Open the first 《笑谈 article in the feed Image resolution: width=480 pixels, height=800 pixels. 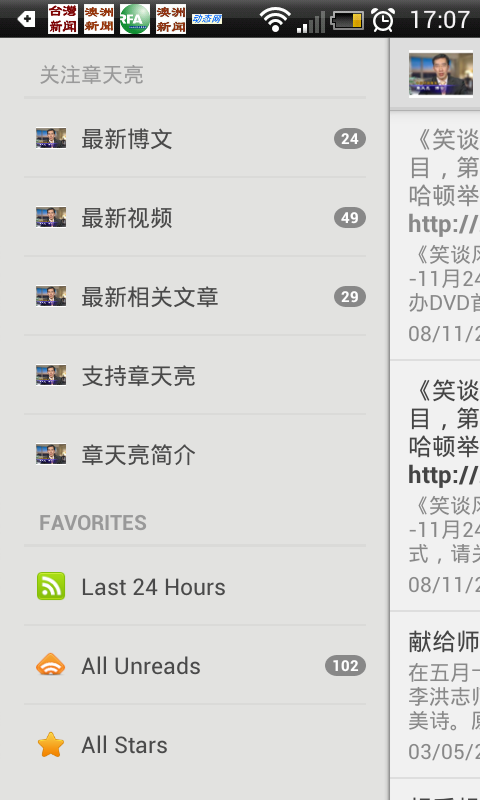[x=435, y=235]
